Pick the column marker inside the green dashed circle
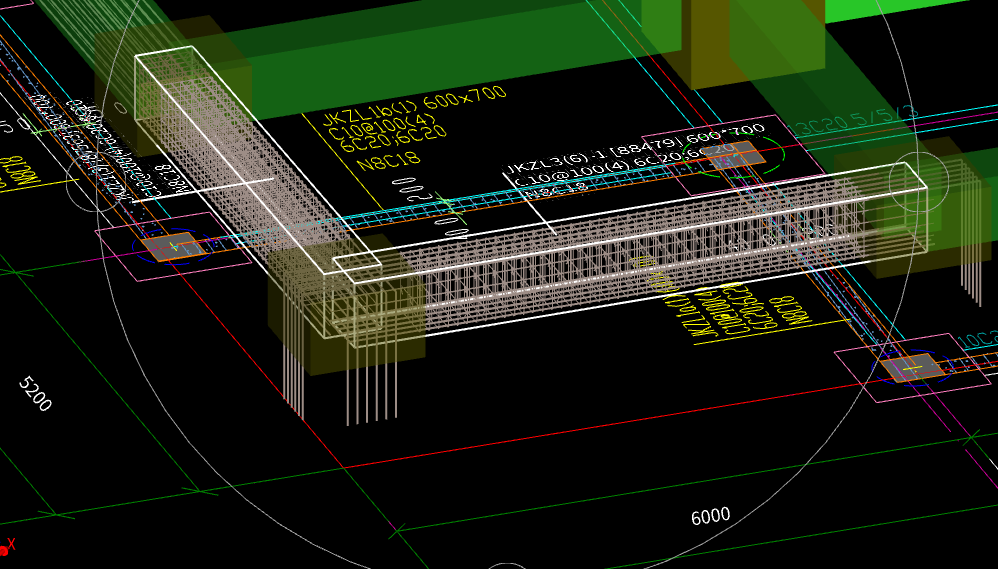This screenshot has height=569, width=998. (x=741, y=155)
